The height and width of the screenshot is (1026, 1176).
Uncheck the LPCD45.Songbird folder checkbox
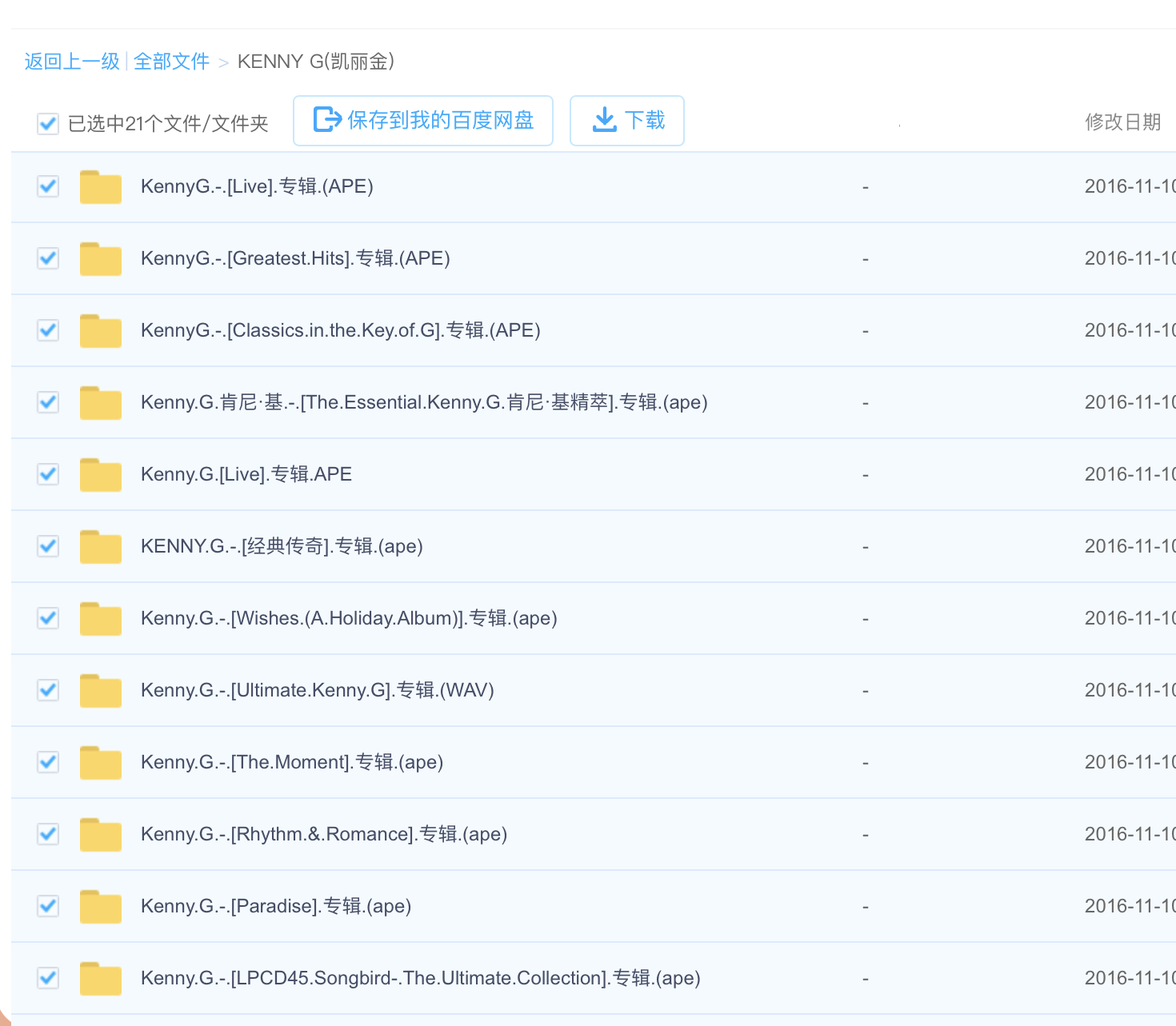tap(48, 978)
